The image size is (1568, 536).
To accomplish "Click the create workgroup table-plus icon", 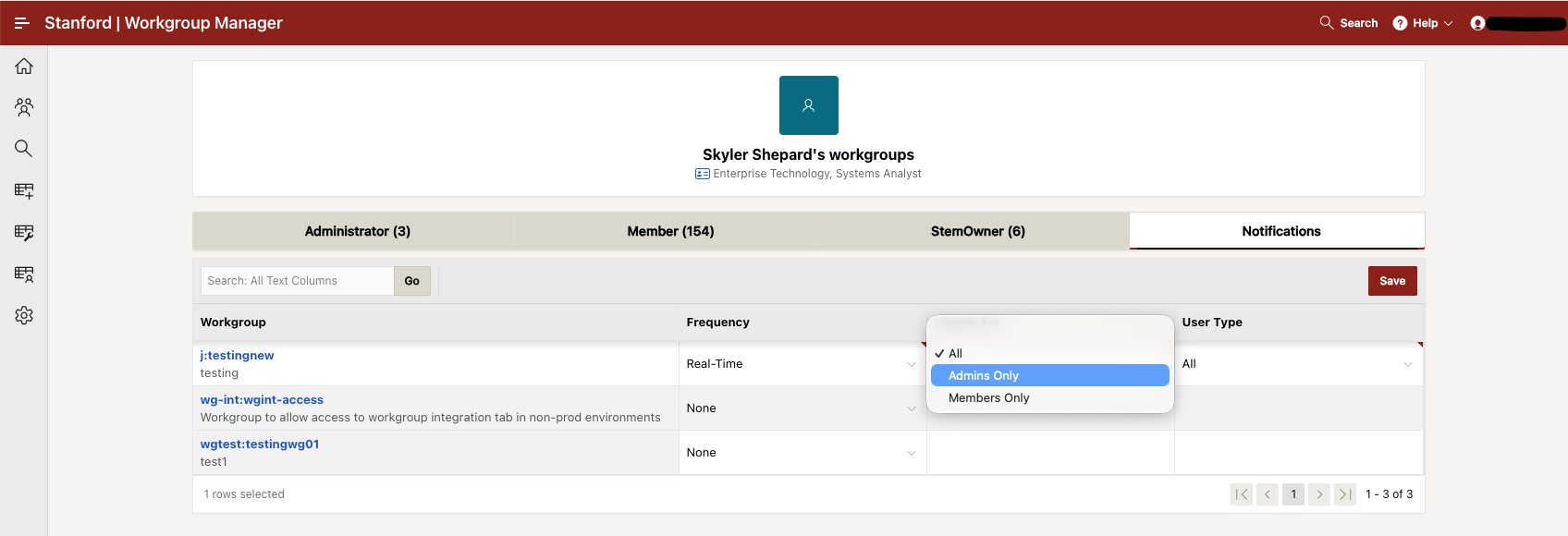I will [x=24, y=191].
